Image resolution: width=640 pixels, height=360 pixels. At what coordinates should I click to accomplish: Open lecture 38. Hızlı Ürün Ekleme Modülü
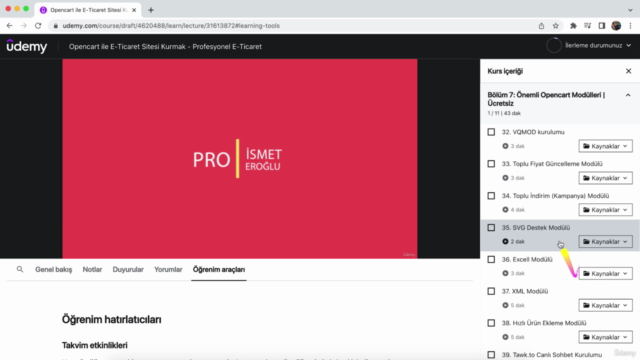544,323
